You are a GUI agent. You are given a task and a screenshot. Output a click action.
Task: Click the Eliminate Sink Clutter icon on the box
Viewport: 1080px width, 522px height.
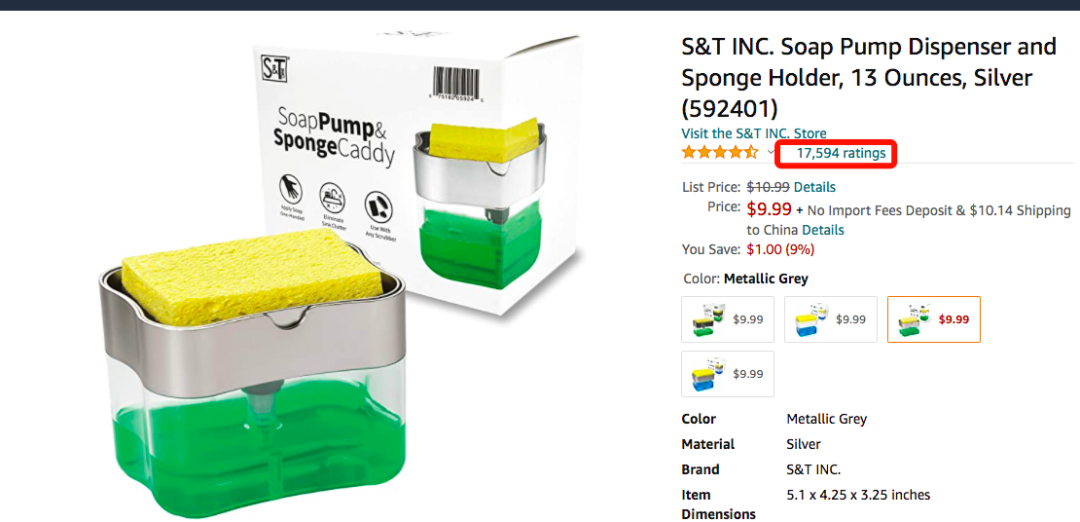click(x=333, y=196)
